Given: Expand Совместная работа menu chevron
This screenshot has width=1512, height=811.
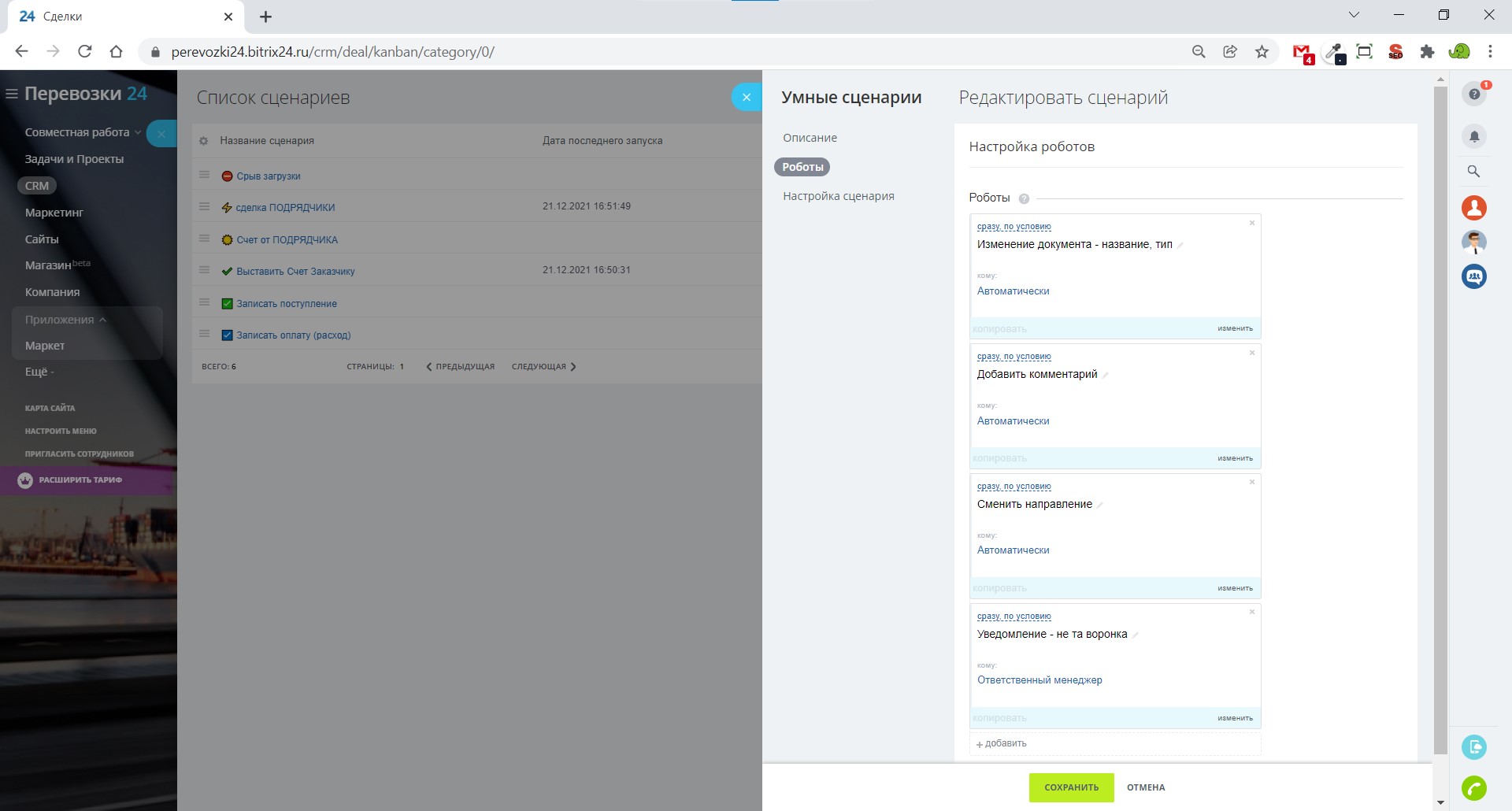Looking at the screenshot, I should 138,132.
